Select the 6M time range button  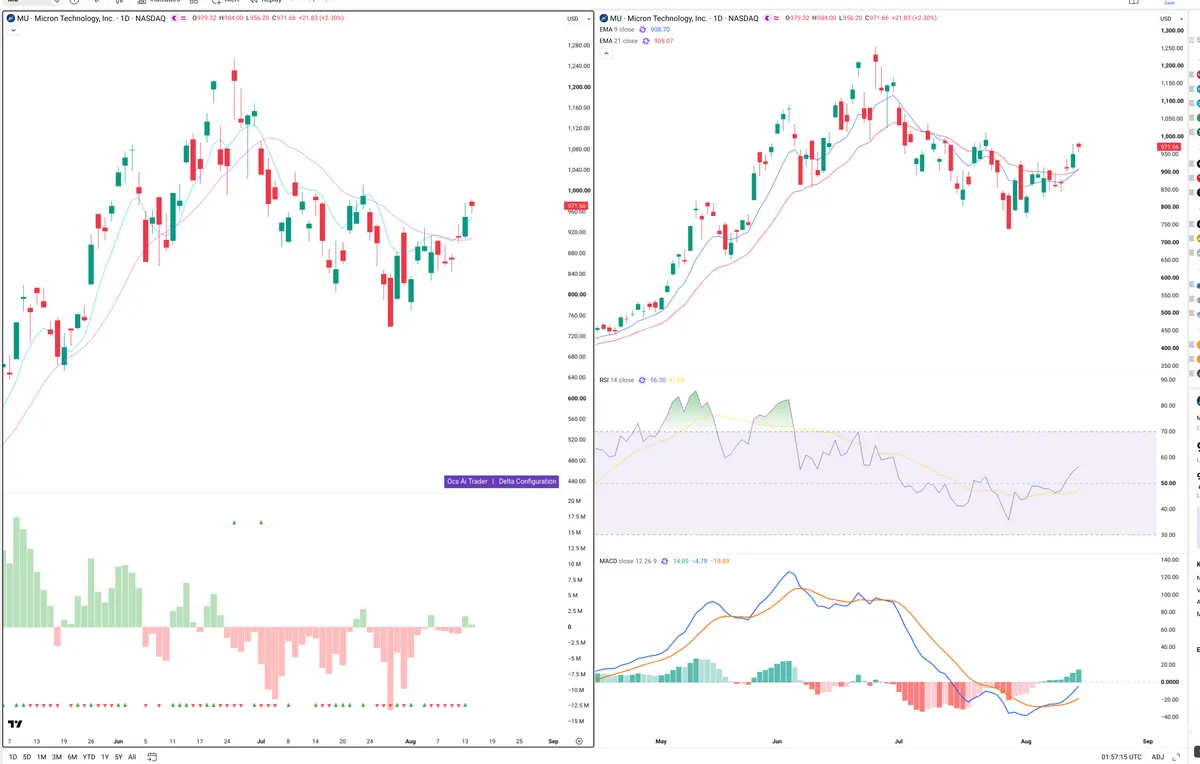click(72, 757)
